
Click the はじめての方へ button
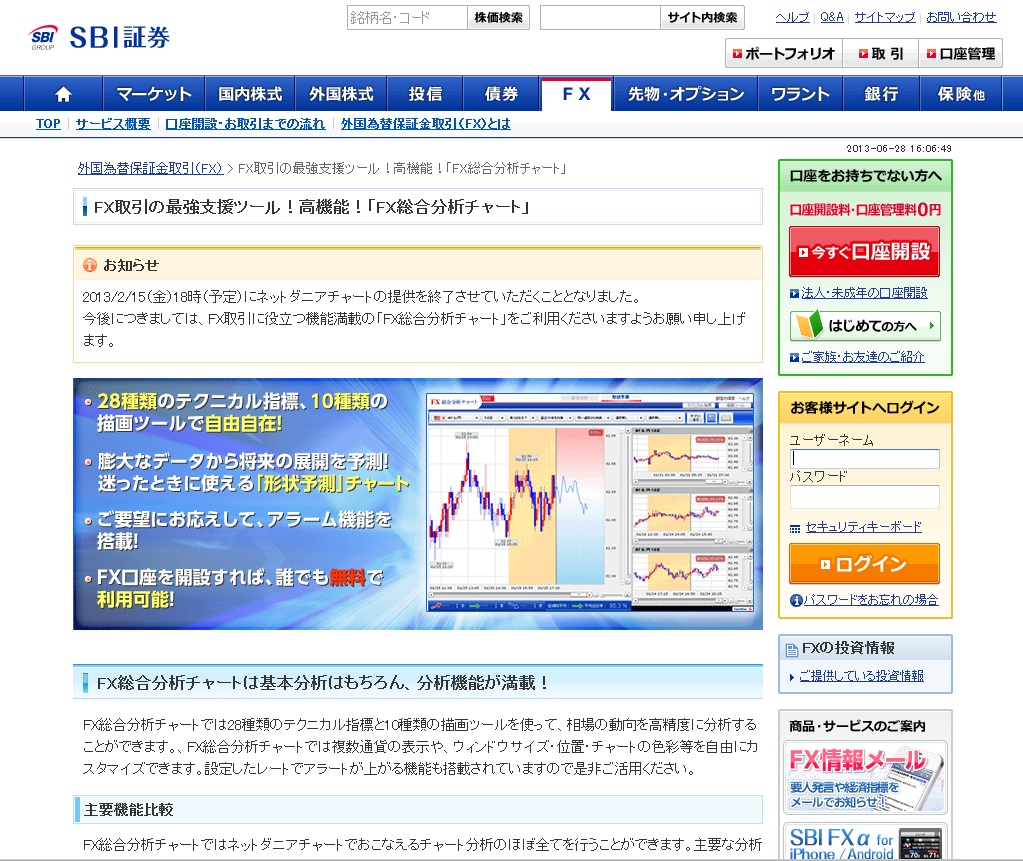point(865,325)
